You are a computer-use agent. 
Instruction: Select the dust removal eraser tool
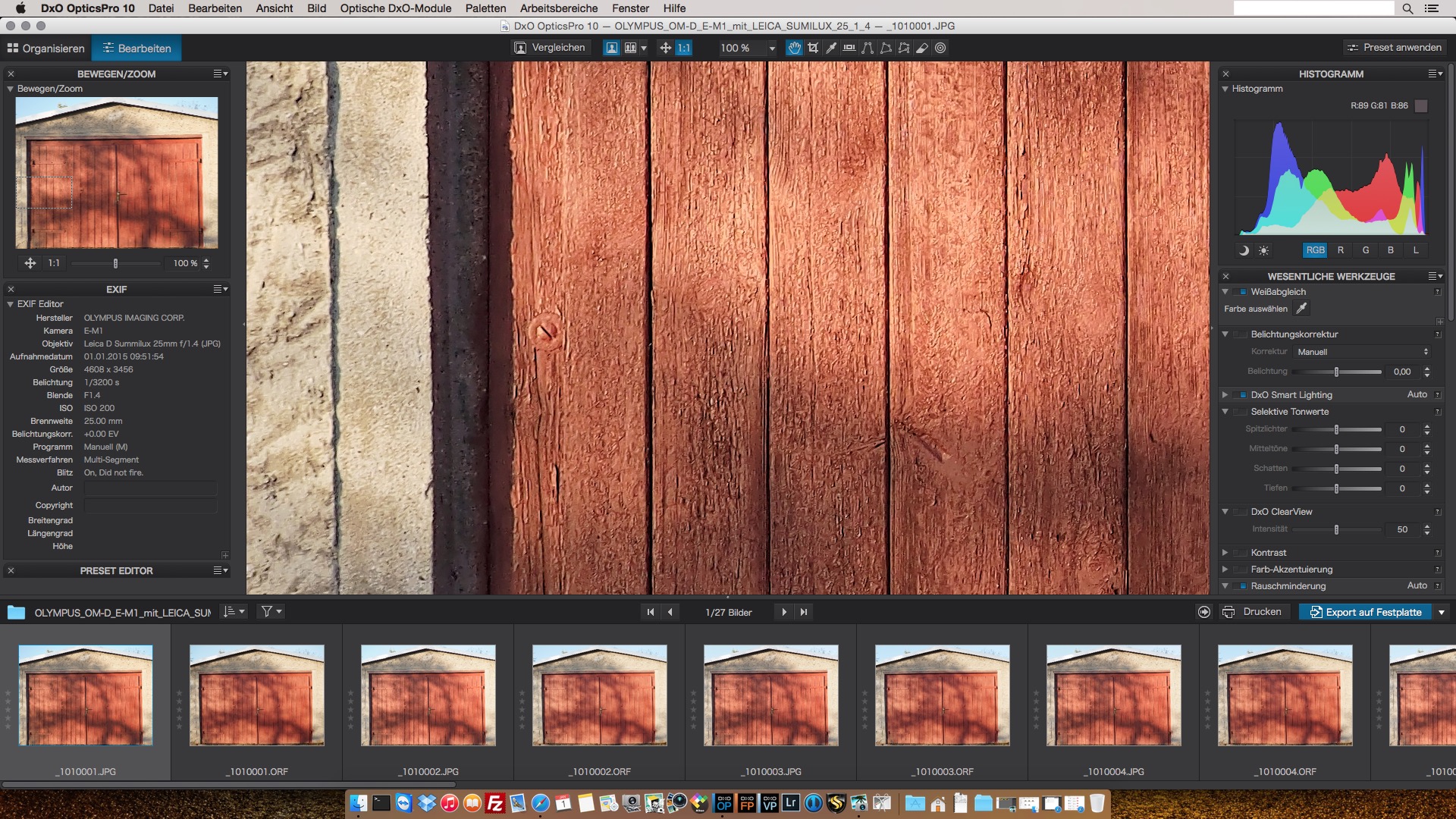922,48
